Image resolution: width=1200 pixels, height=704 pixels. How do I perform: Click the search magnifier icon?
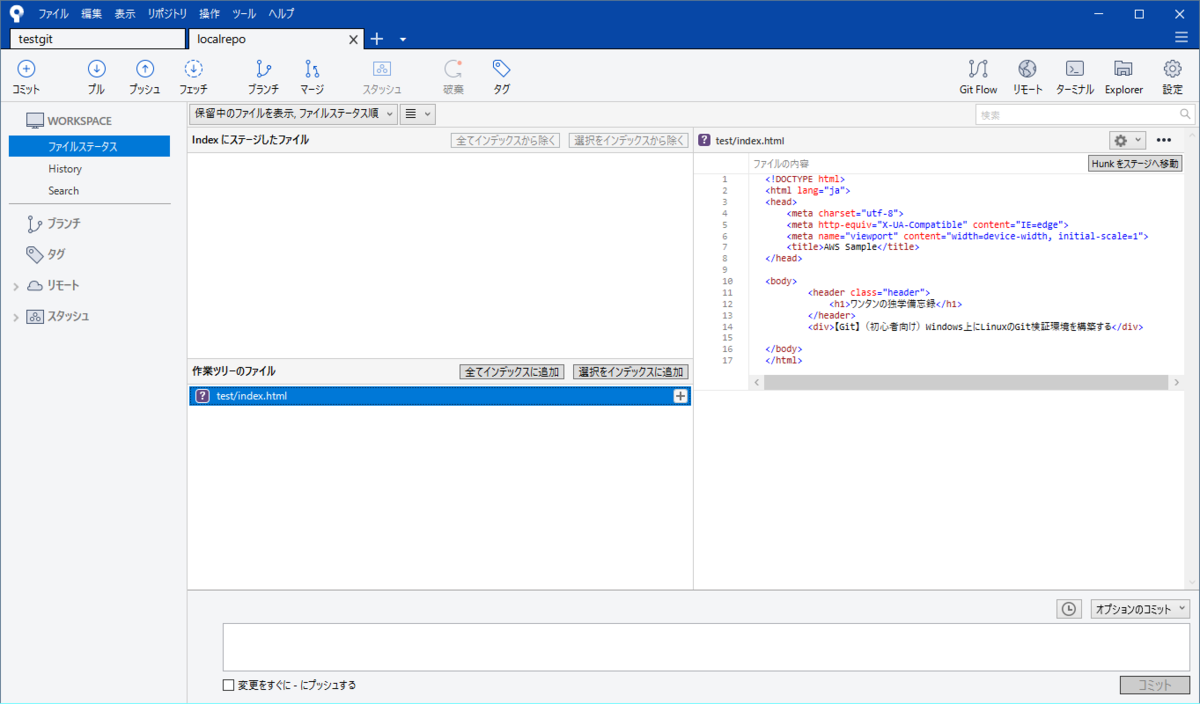pos(1185,115)
